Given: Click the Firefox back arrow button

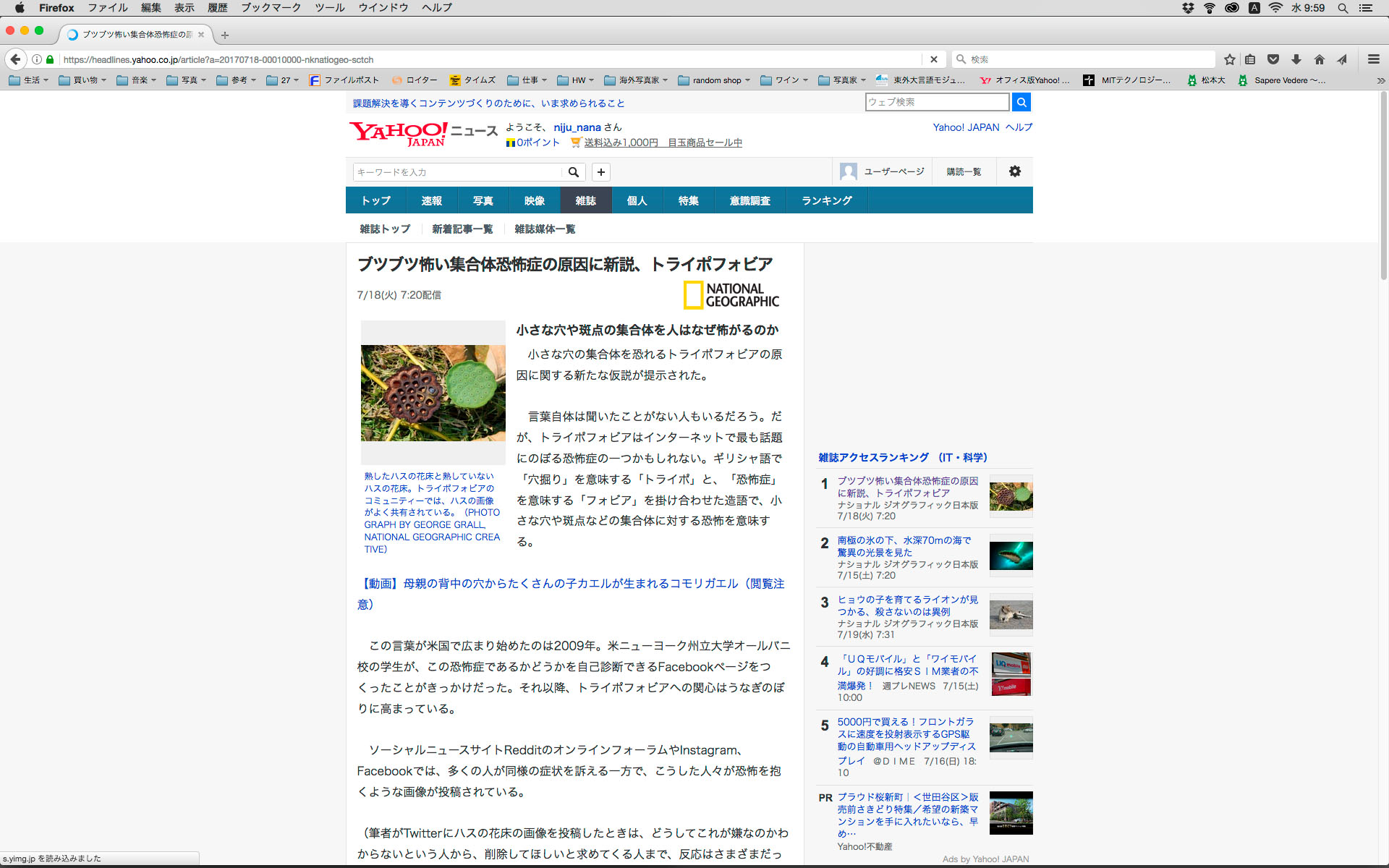Looking at the screenshot, I should [x=15, y=59].
